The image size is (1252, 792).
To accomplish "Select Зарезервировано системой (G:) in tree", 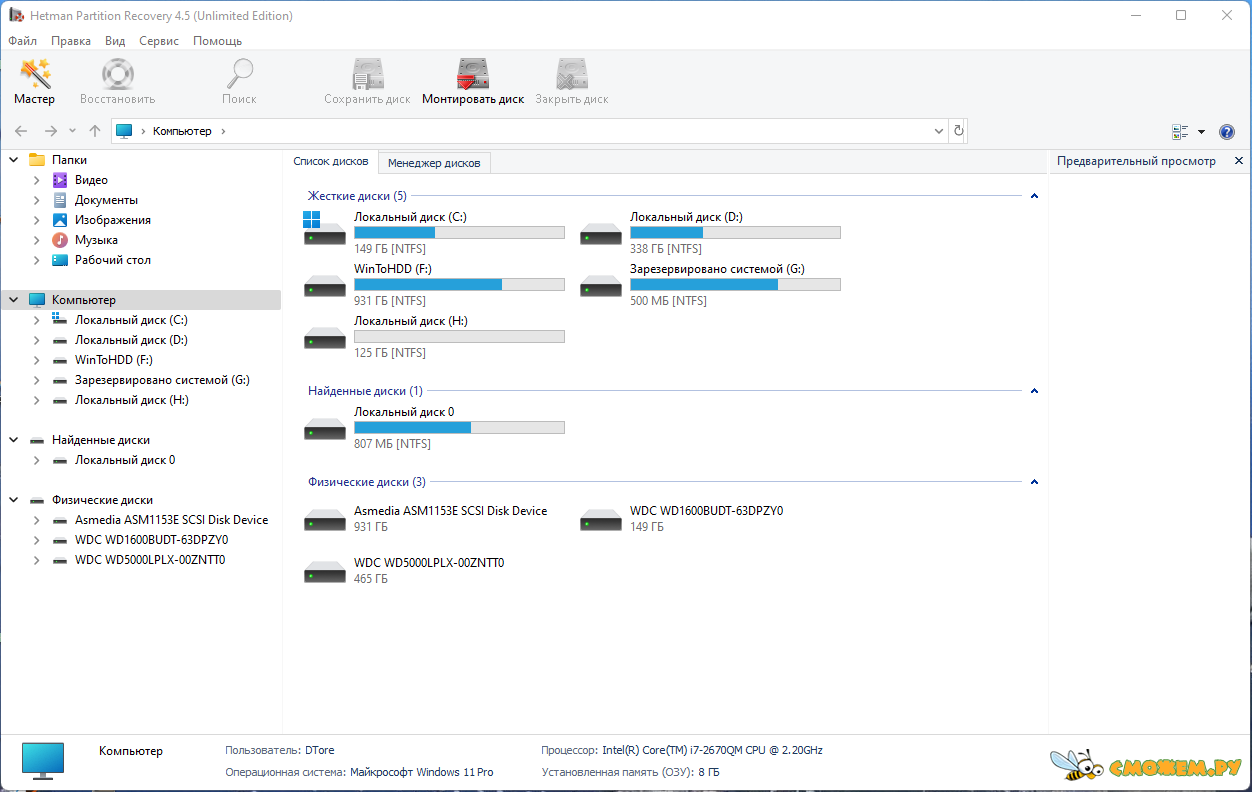I will (162, 380).
